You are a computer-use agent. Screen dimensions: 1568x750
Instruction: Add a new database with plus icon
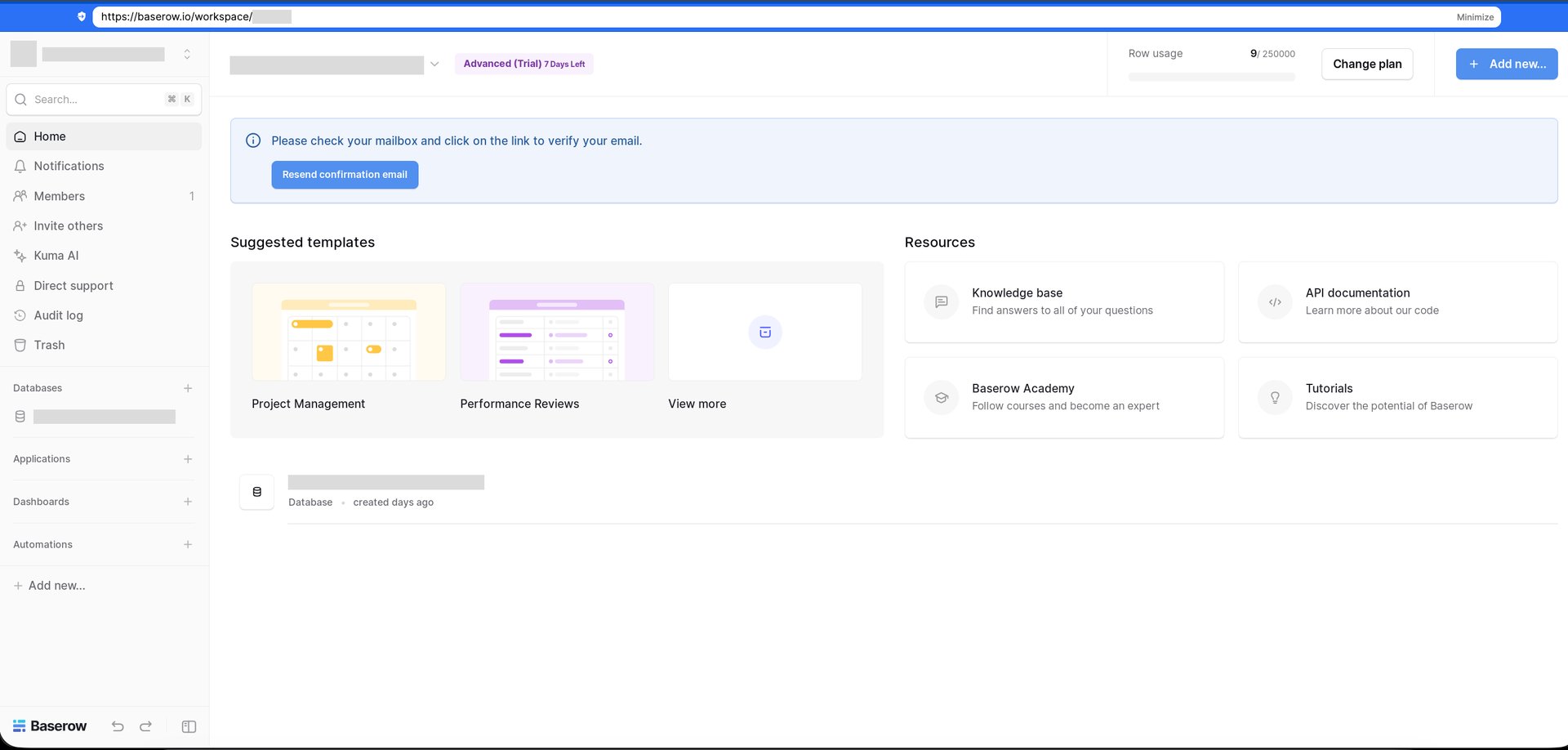[x=188, y=388]
